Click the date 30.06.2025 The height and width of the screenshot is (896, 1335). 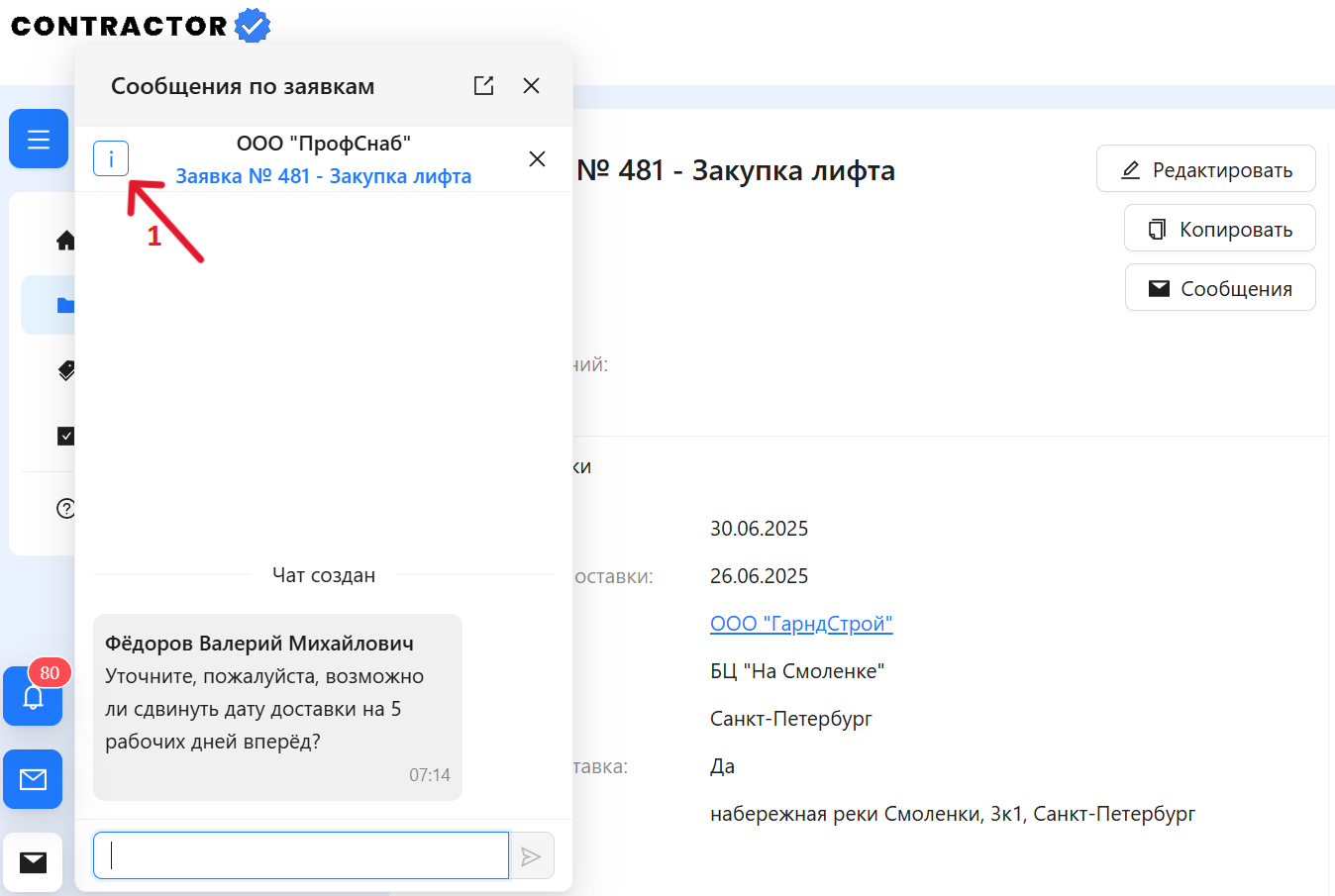[x=759, y=529]
